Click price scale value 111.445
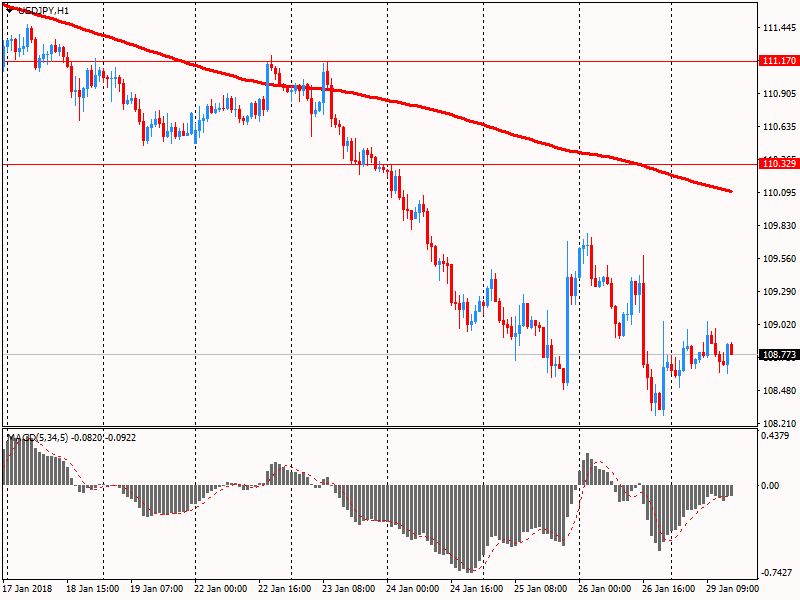The image size is (800, 600). [779, 28]
